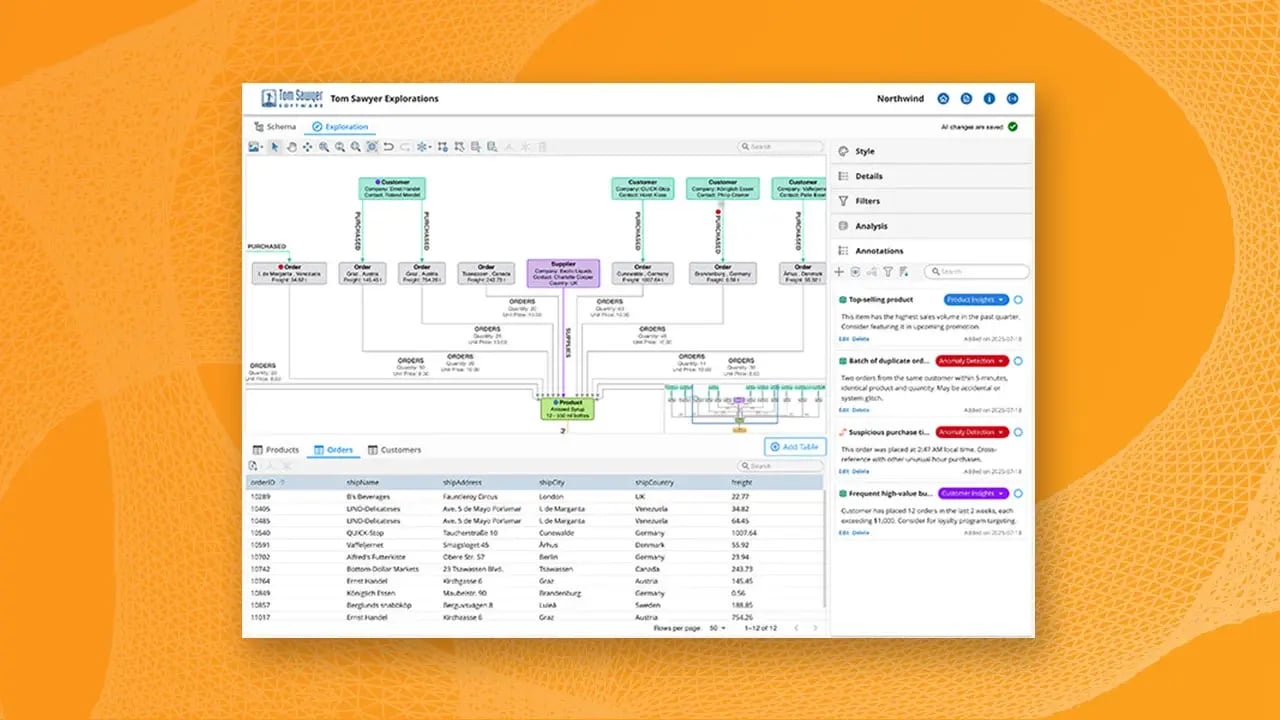Open rows per page dropdown
The image size is (1280, 720).
(718, 628)
